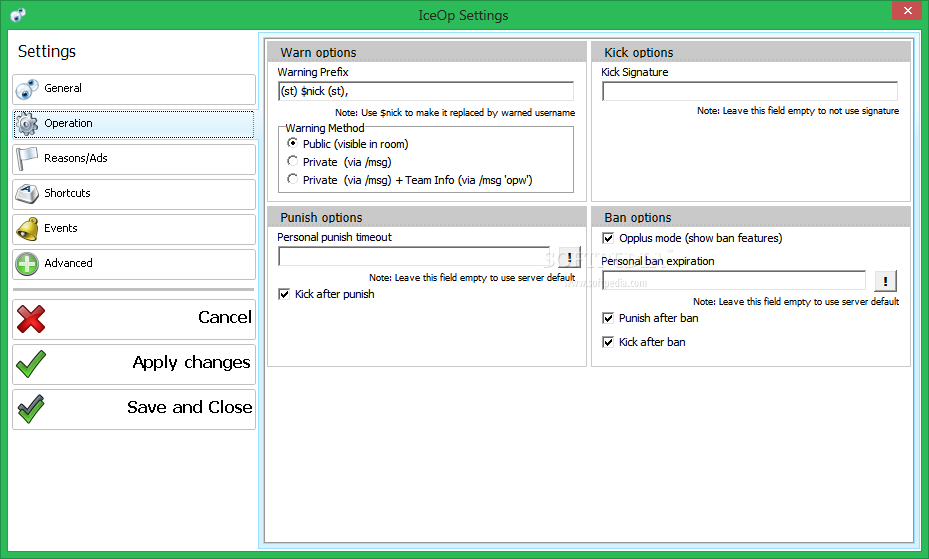Open the General settings tab
Image resolution: width=929 pixels, height=559 pixels.
(x=134, y=89)
